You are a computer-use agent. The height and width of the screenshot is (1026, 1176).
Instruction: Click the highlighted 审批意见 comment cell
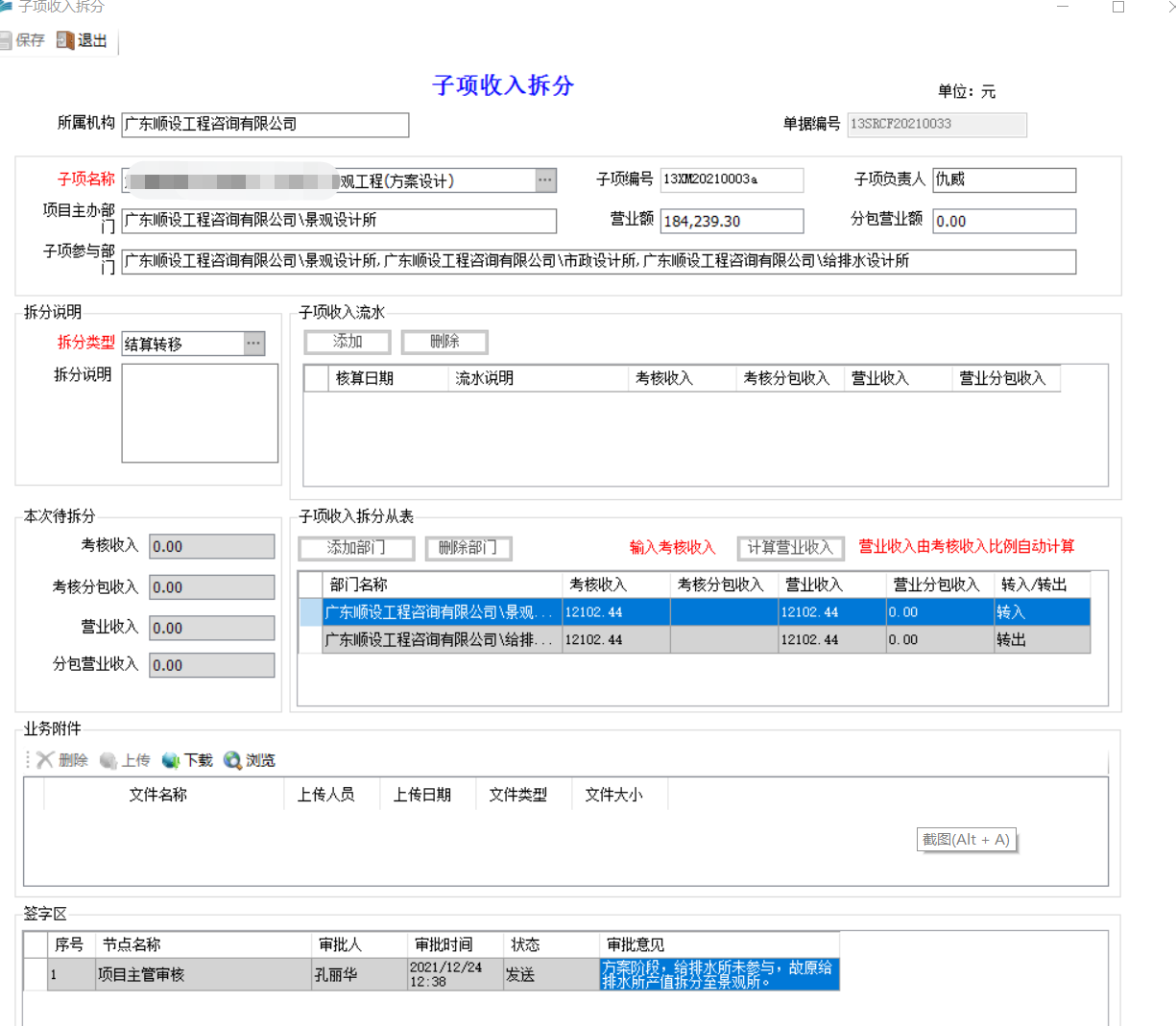pyautogui.click(x=720, y=974)
